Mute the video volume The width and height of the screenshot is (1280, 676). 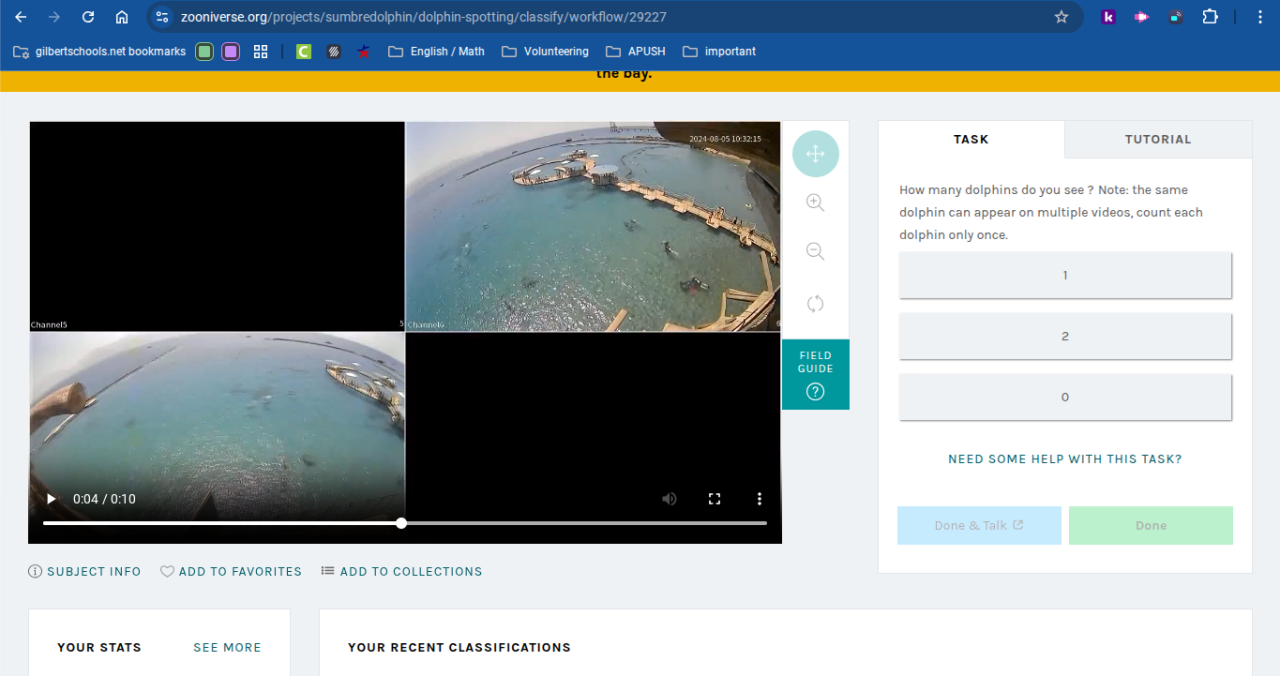669,499
